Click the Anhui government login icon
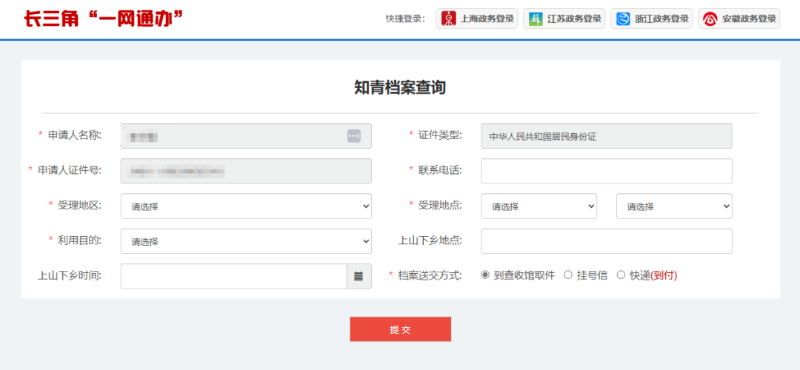 pyautogui.click(x=710, y=19)
